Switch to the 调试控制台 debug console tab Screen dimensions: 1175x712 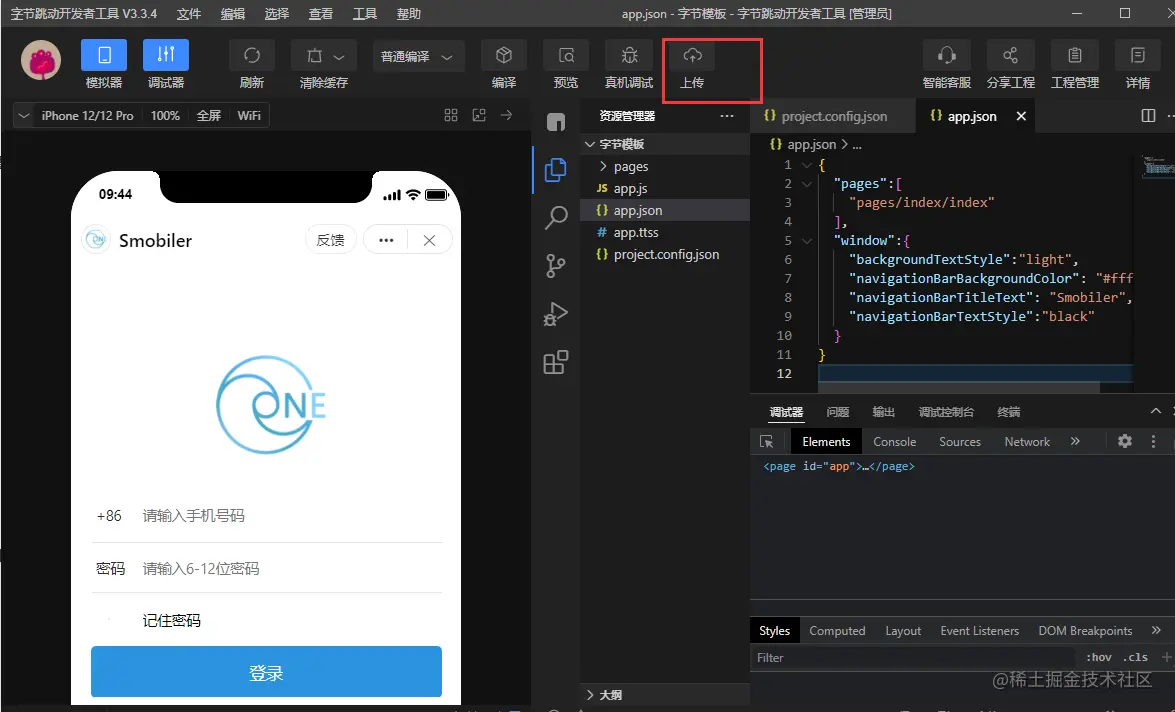946,411
